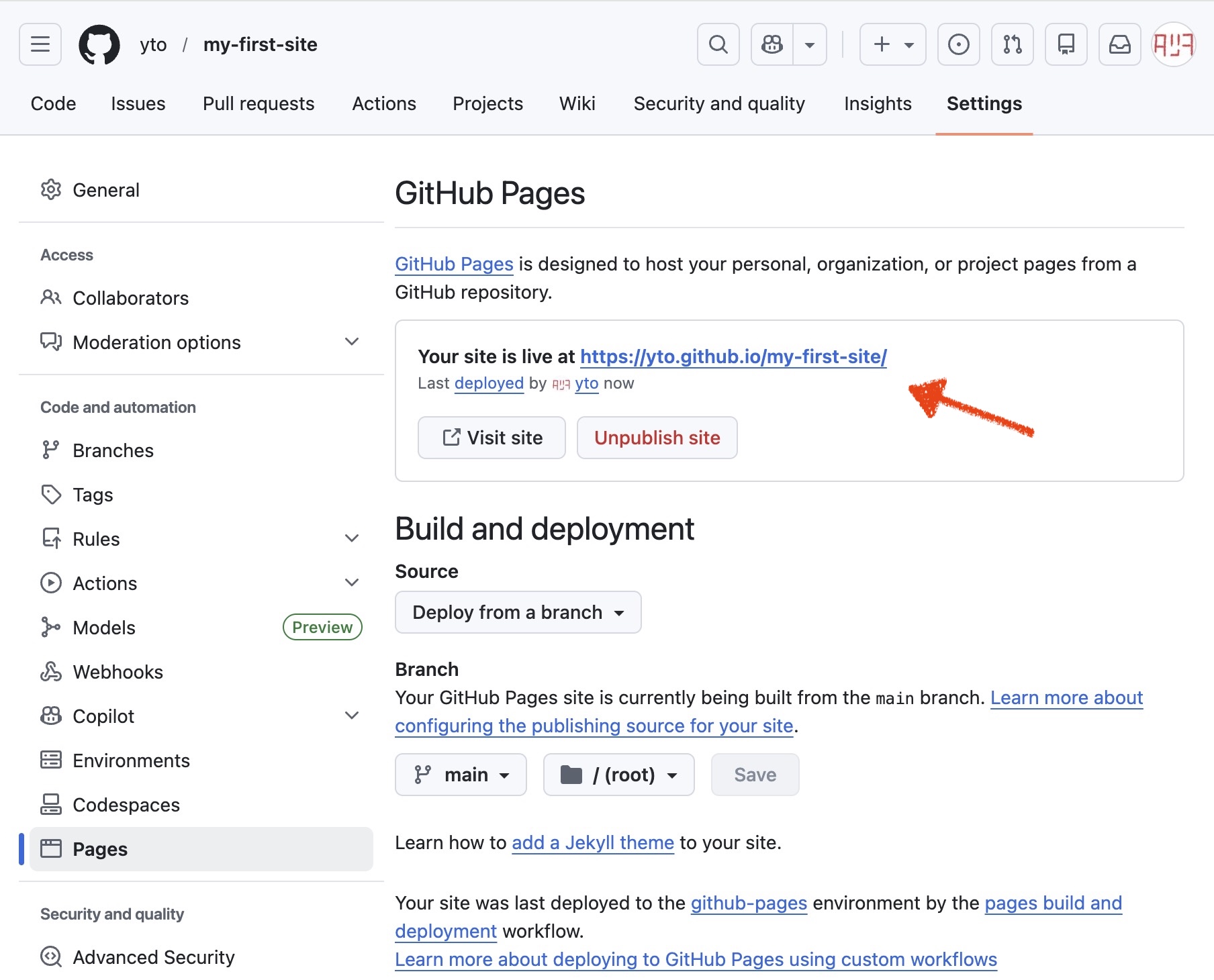Go to the yto owner page

coord(153,44)
